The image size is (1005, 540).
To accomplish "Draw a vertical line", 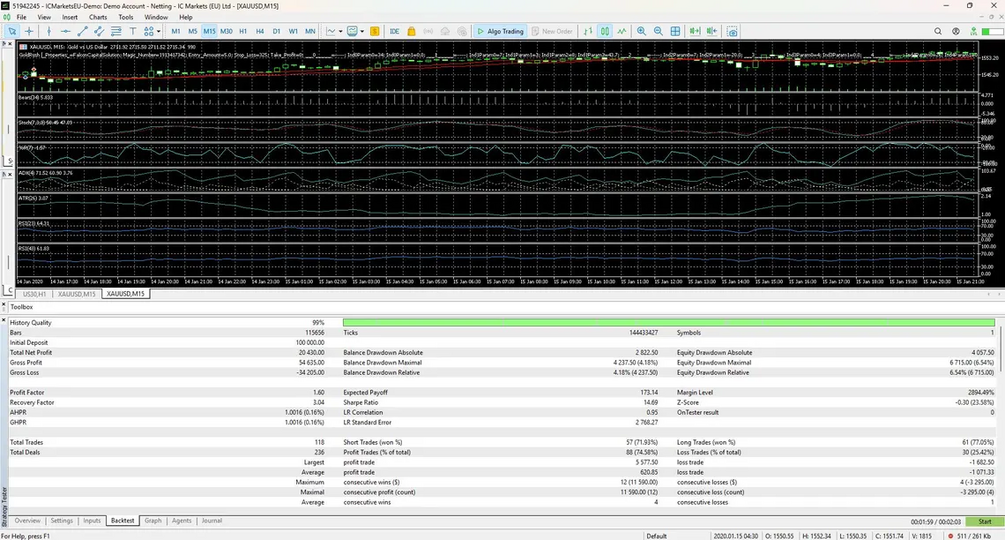I will pyautogui.click(x=49, y=31).
